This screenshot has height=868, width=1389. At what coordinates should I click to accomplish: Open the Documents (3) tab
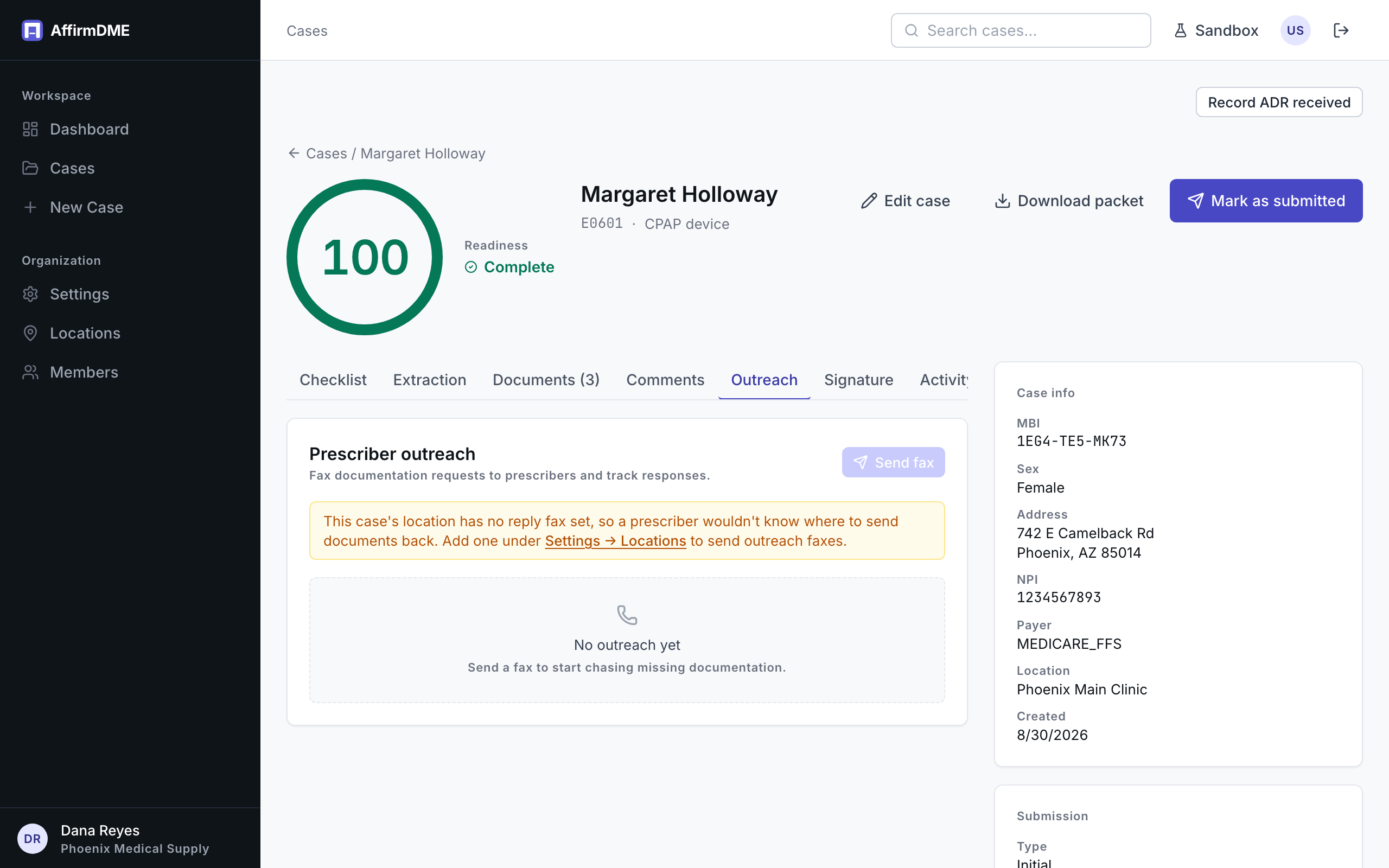point(546,380)
